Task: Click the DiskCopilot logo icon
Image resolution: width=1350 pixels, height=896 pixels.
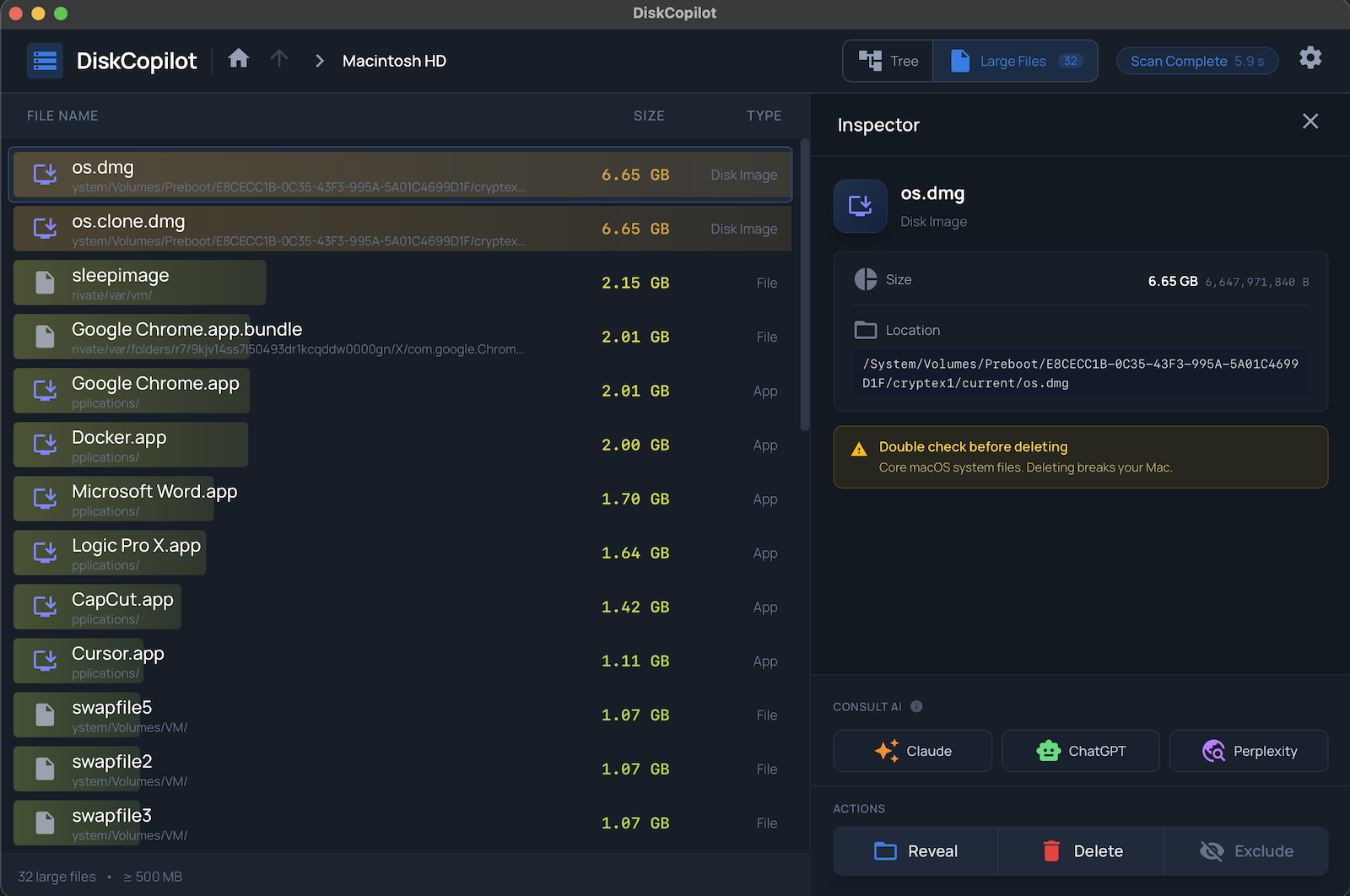Action: (x=45, y=60)
